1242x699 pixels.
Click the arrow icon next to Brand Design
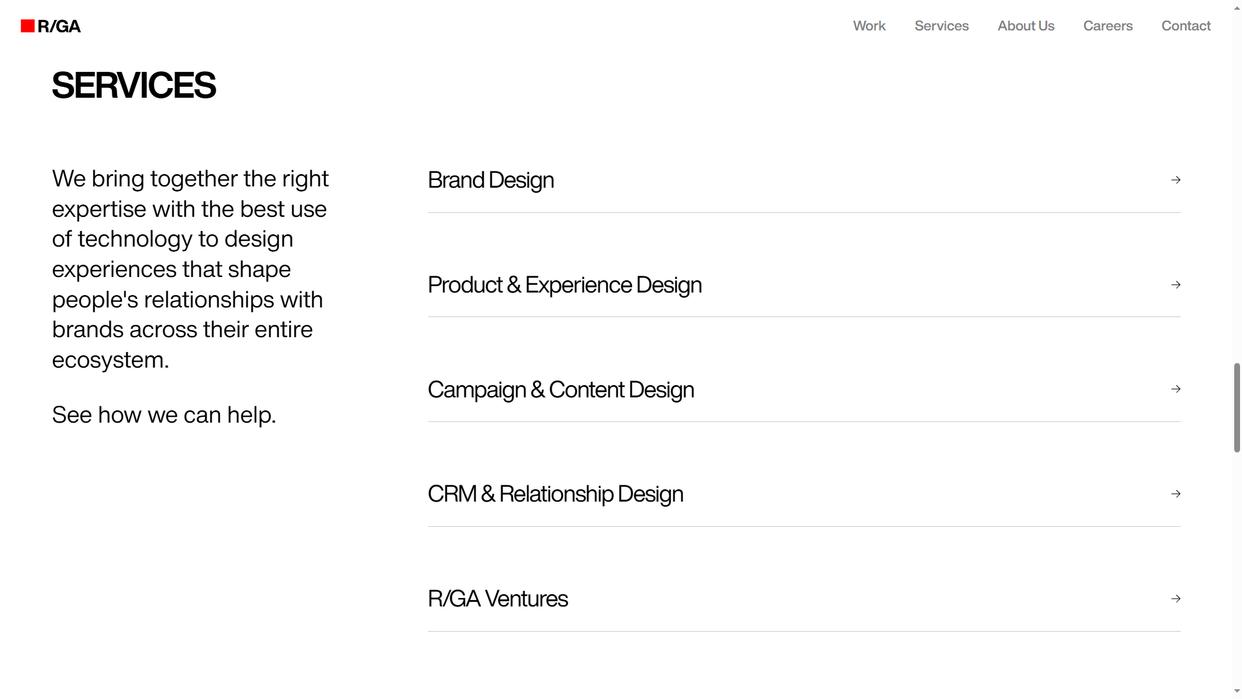coord(1175,180)
